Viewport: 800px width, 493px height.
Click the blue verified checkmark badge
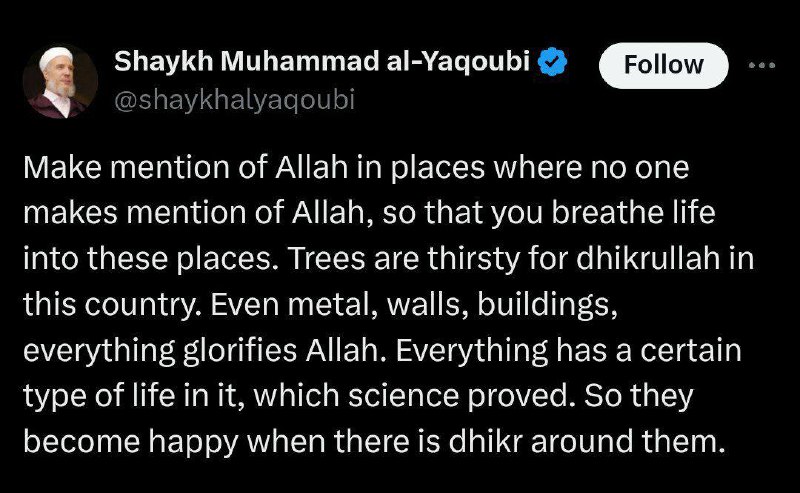click(553, 62)
